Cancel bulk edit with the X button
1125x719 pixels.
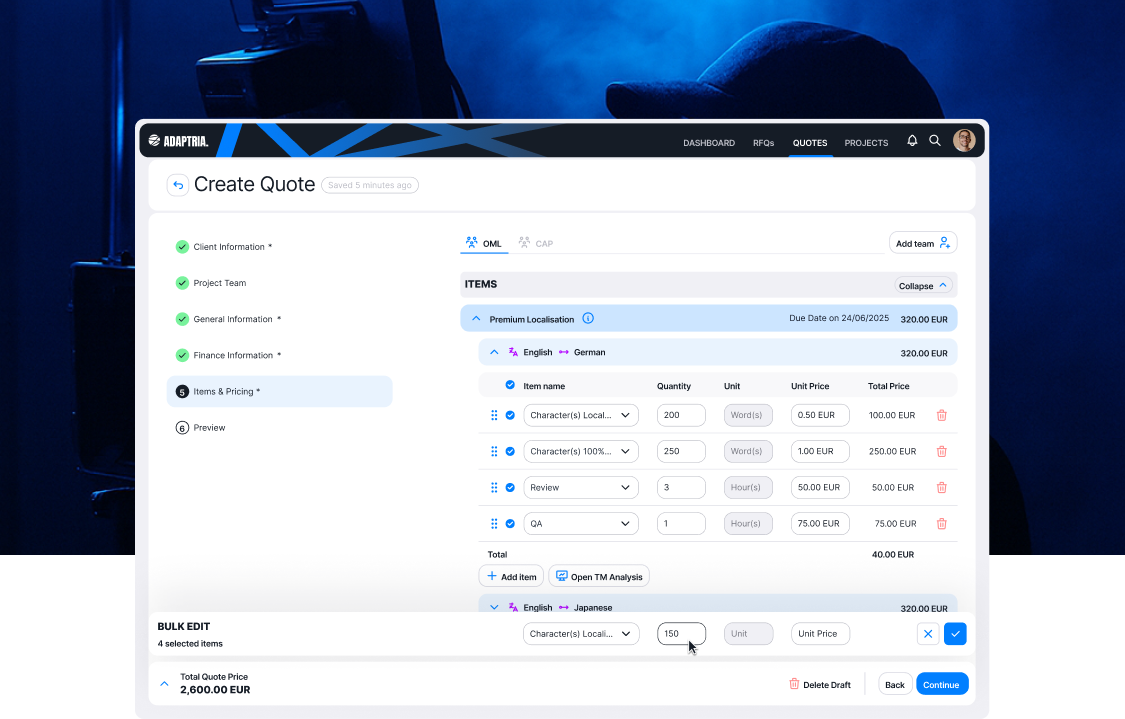[928, 634]
